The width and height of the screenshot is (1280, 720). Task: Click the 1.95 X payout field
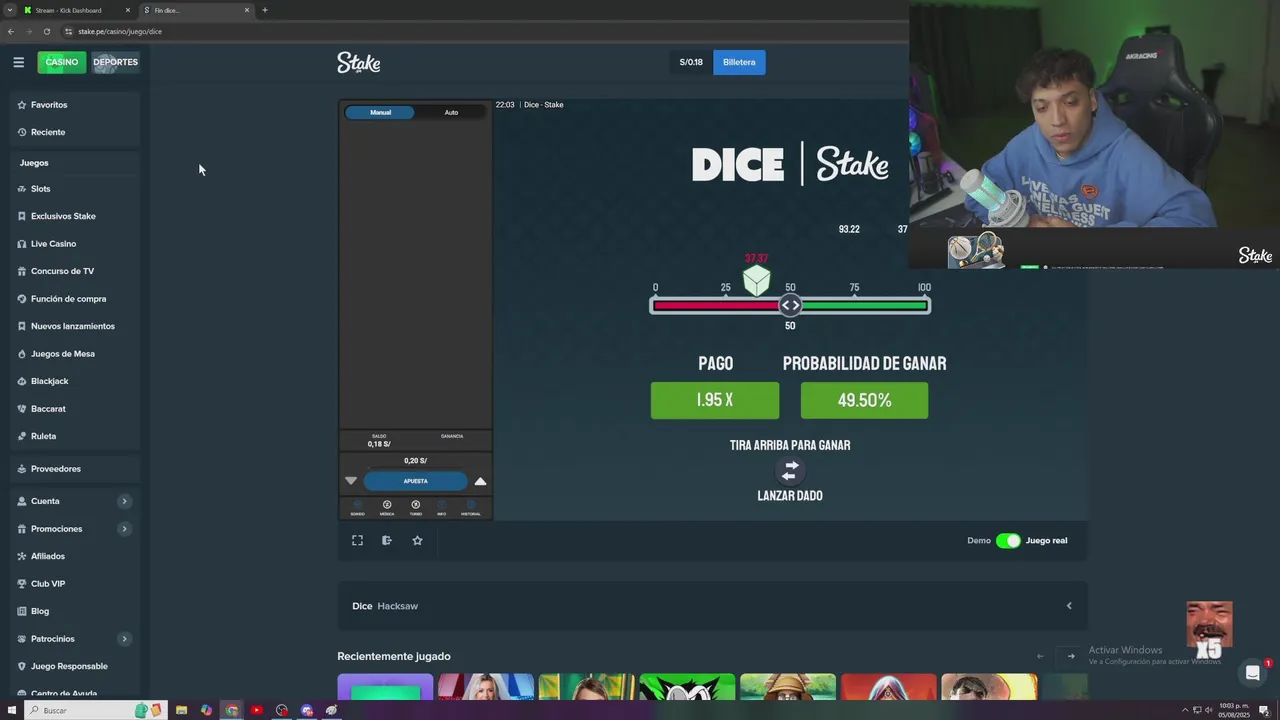pos(715,400)
